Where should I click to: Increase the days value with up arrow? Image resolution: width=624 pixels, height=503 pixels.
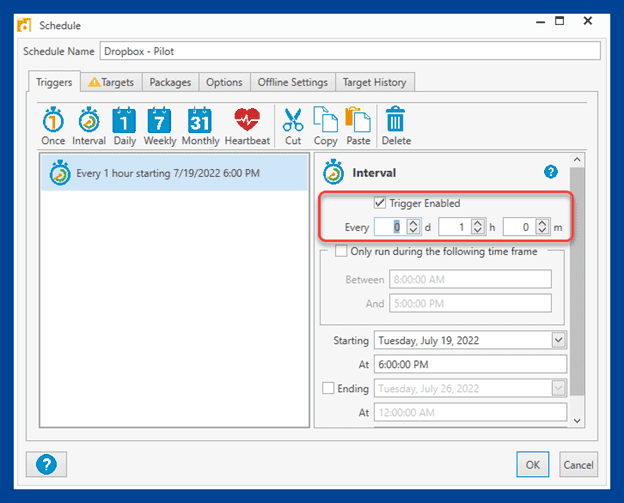pos(413,223)
